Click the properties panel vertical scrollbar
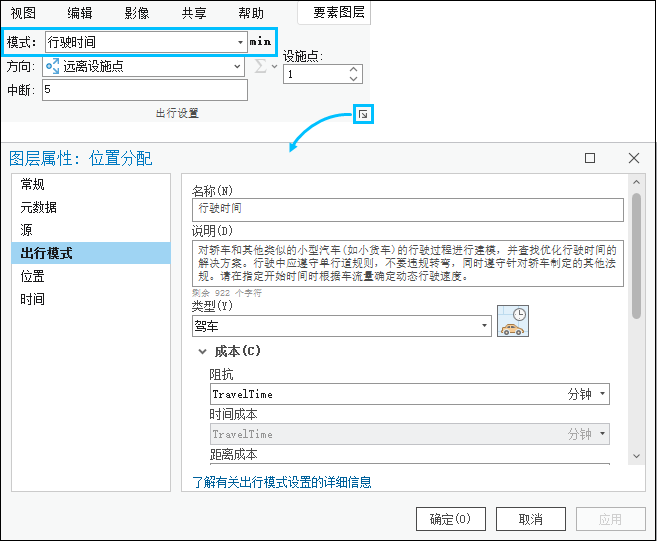 pyautogui.click(x=636, y=256)
